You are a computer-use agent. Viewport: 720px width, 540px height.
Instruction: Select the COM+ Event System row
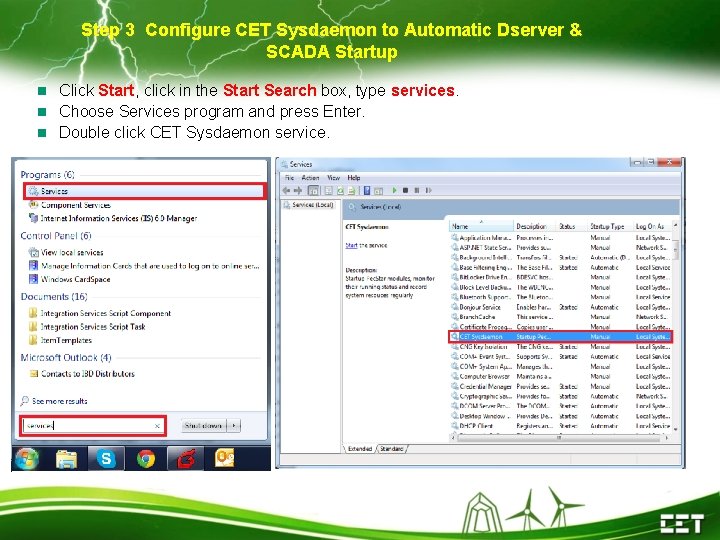coord(561,356)
